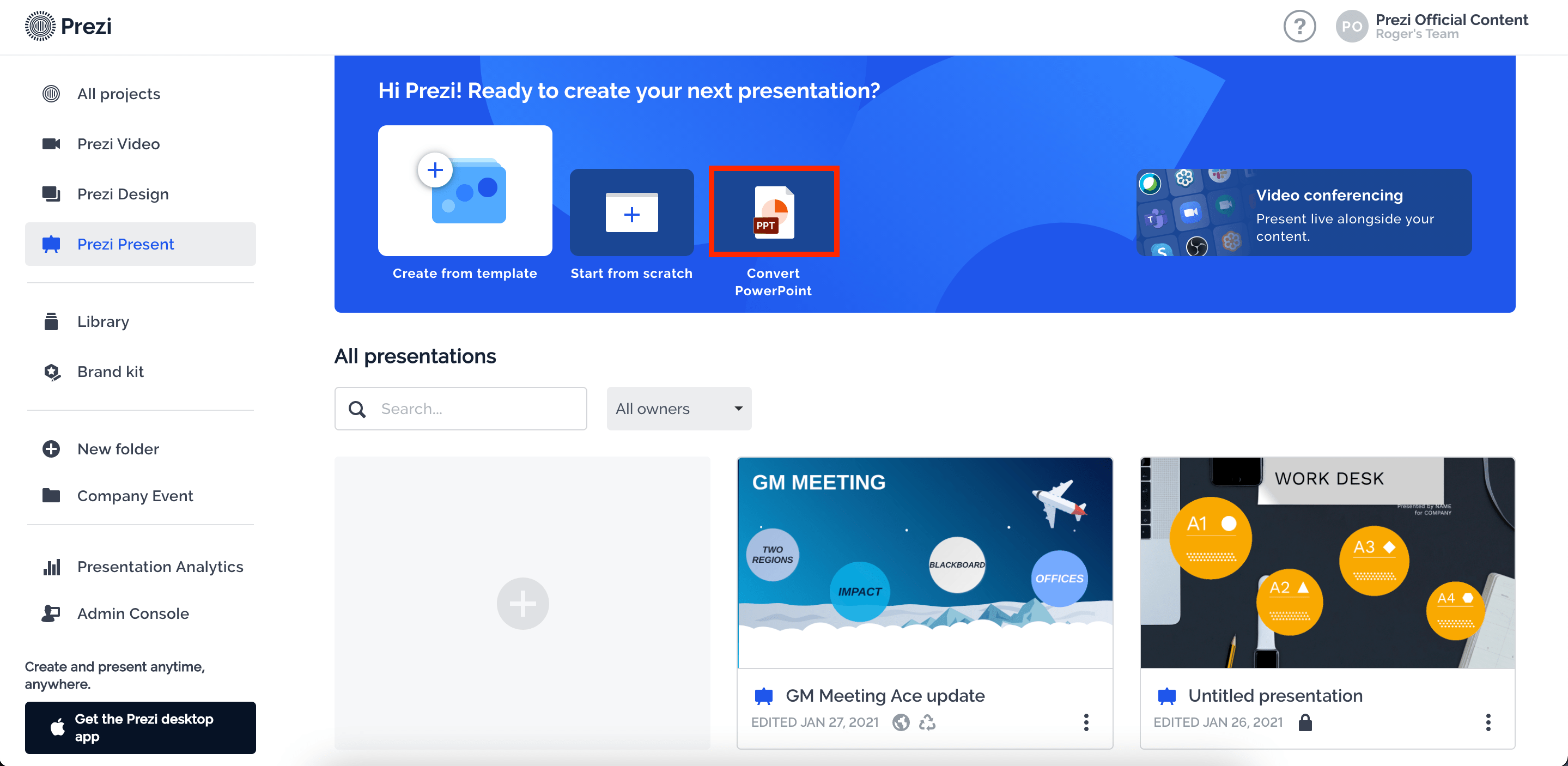Select Prezi Present in the sidebar
The image size is (1568, 766).
point(125,244)
